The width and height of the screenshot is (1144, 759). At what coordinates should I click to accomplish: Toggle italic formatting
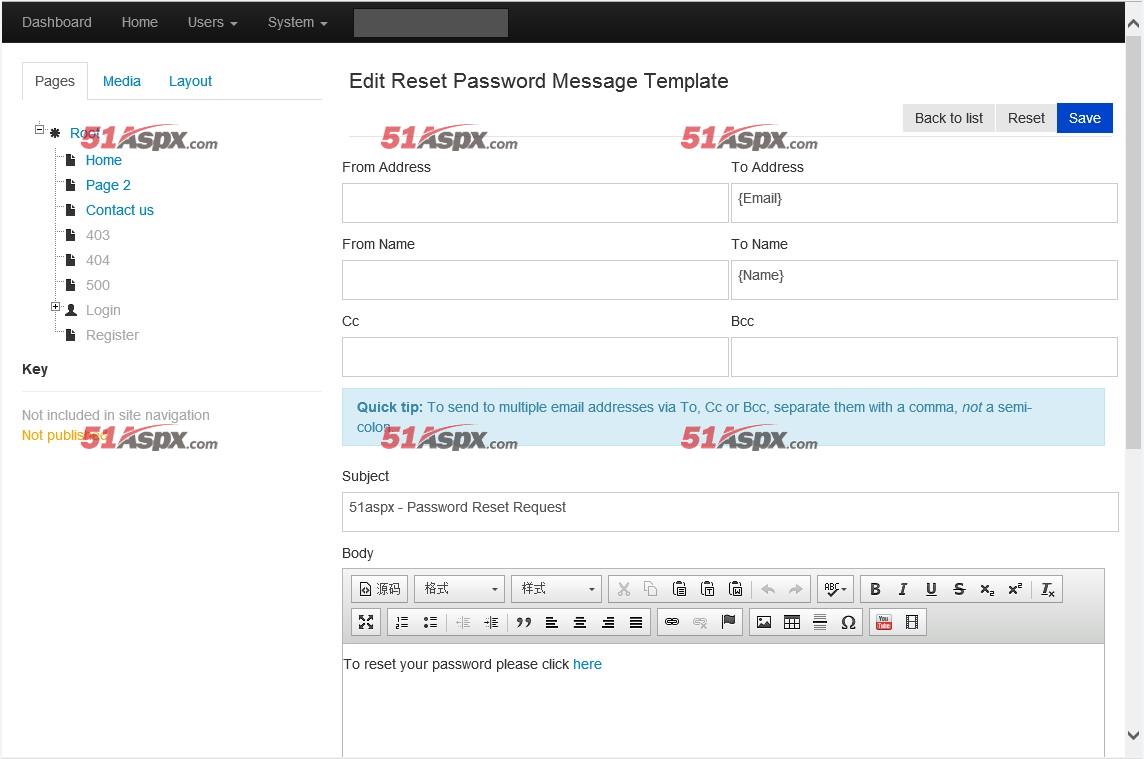pyautogui.click(x=903, y=589)
